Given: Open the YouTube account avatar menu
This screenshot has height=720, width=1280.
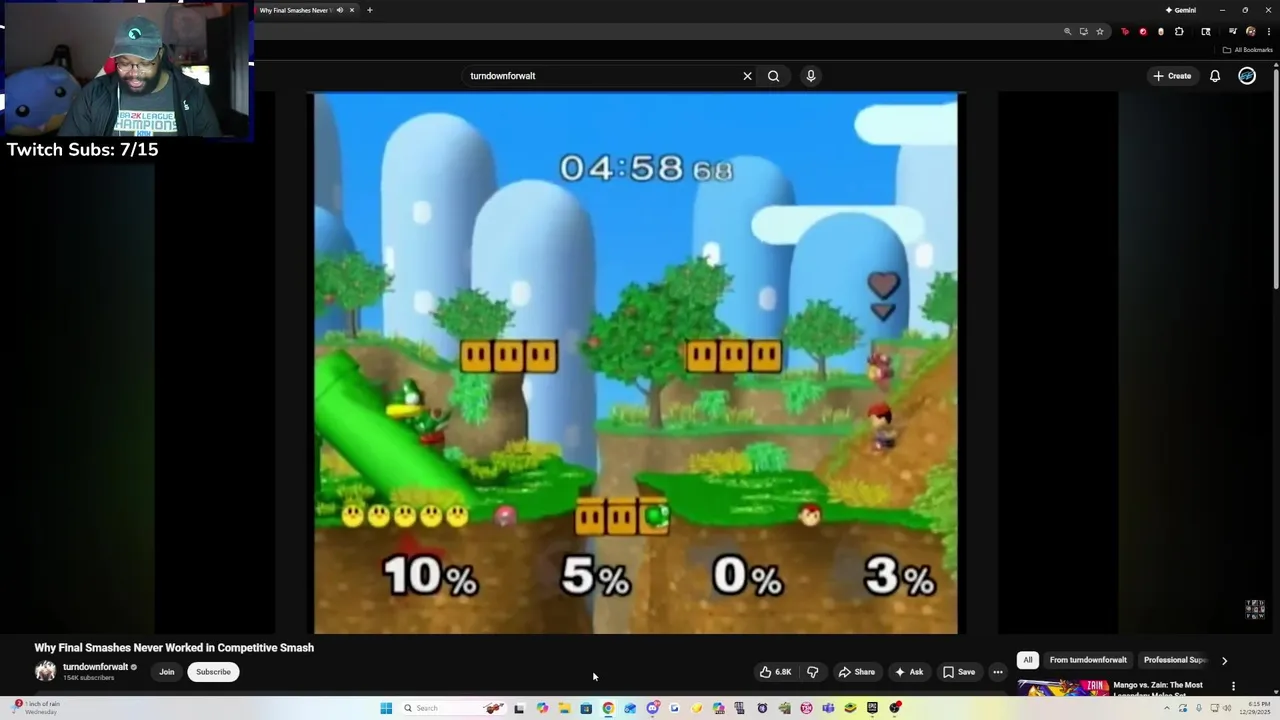Looking at the screenshot, I should pos(1247,76).
